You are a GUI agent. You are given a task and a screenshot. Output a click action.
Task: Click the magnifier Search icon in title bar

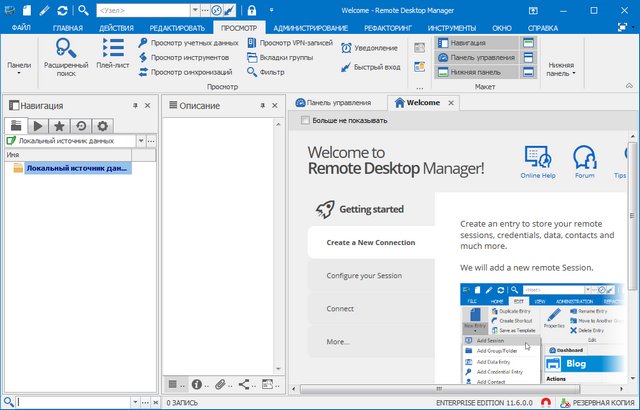[x=83, y=10]
